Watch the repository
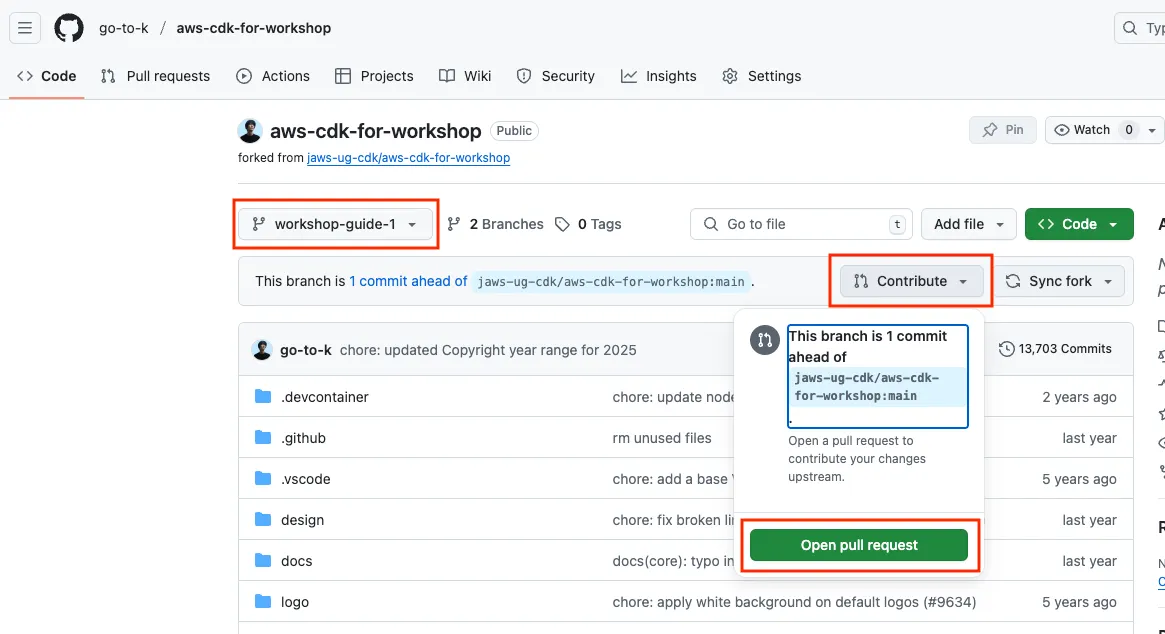1165x634 pixels. [1092, 130]
